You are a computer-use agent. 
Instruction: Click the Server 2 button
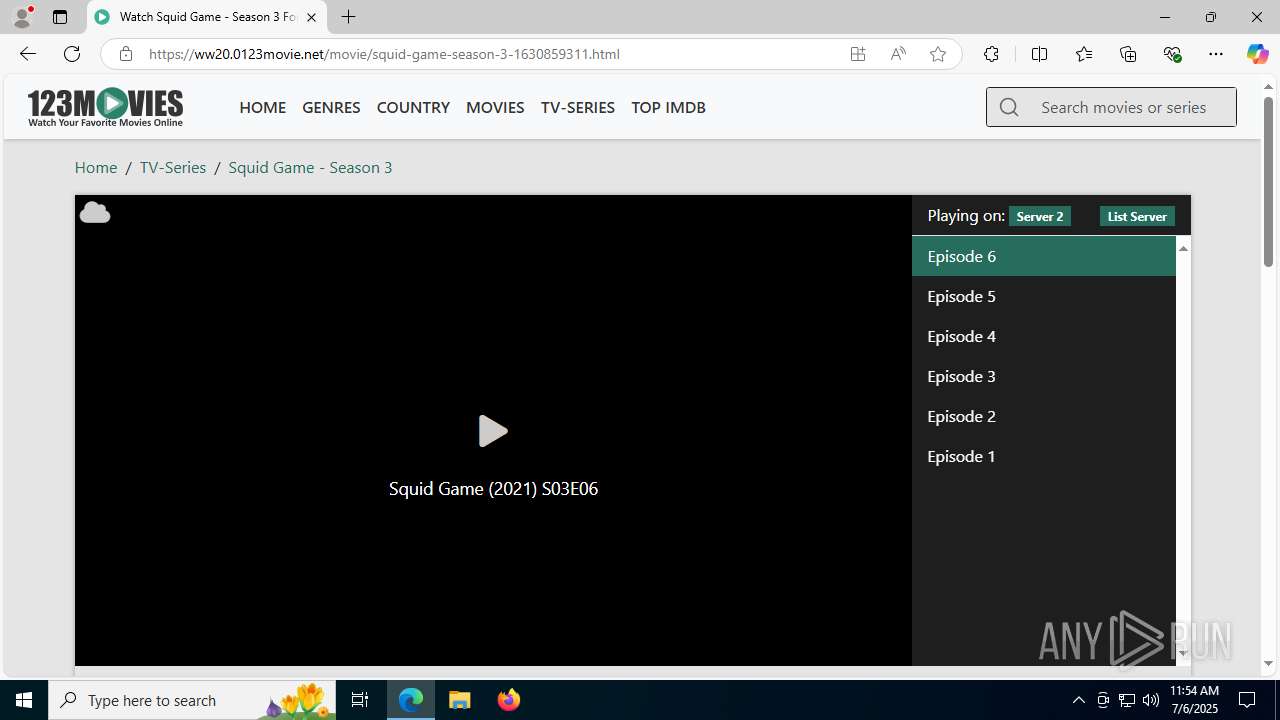pos(1040,216)
